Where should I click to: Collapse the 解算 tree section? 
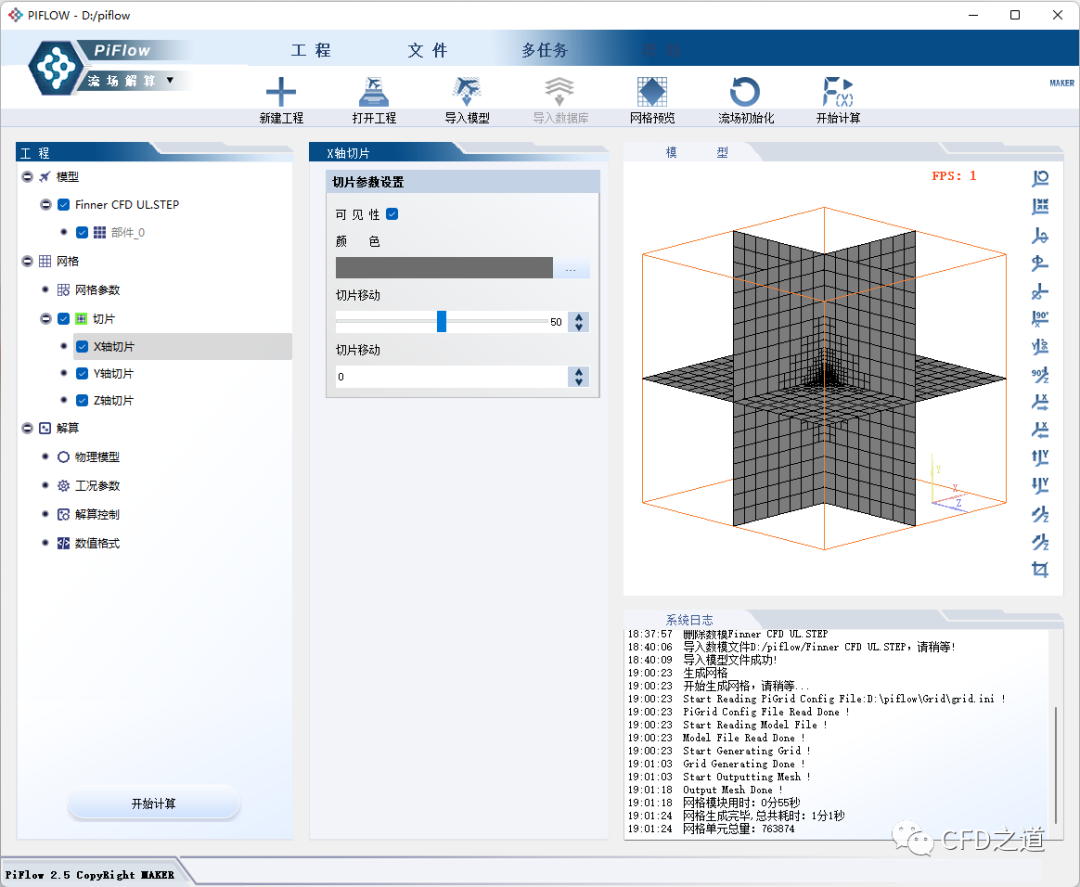(x=27, y=428)
